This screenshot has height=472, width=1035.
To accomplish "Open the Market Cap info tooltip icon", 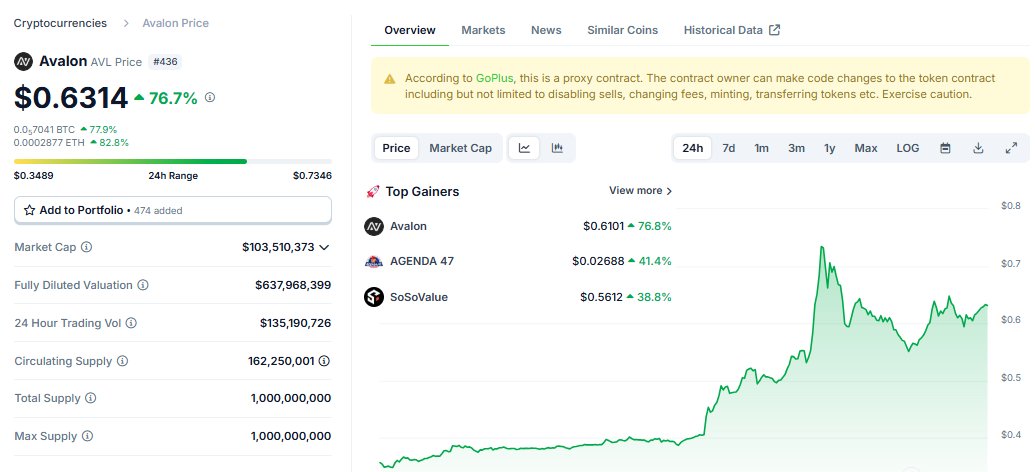I will (86, 248).
